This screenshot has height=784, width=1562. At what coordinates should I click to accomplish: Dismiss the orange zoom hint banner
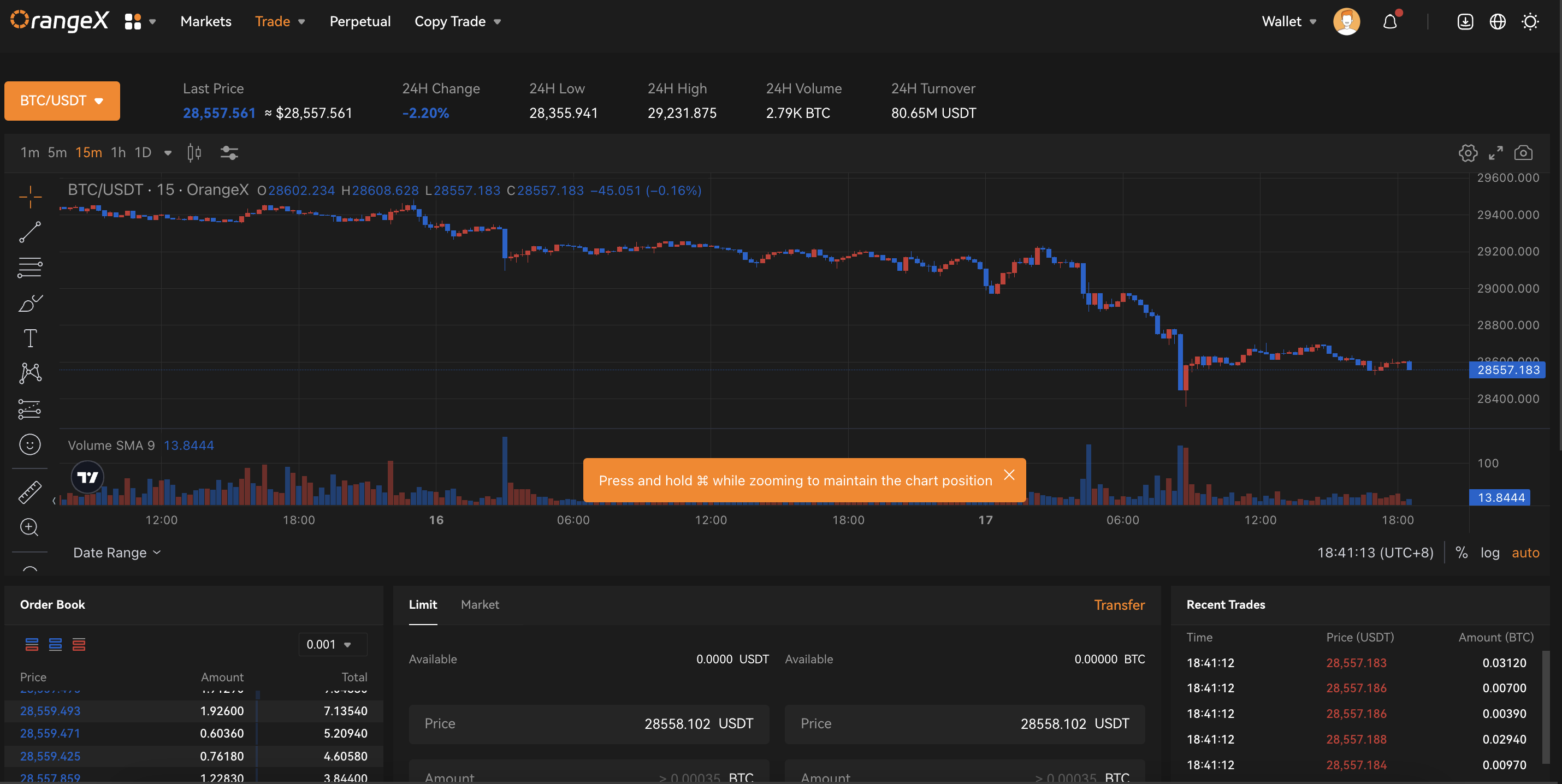1009,475
